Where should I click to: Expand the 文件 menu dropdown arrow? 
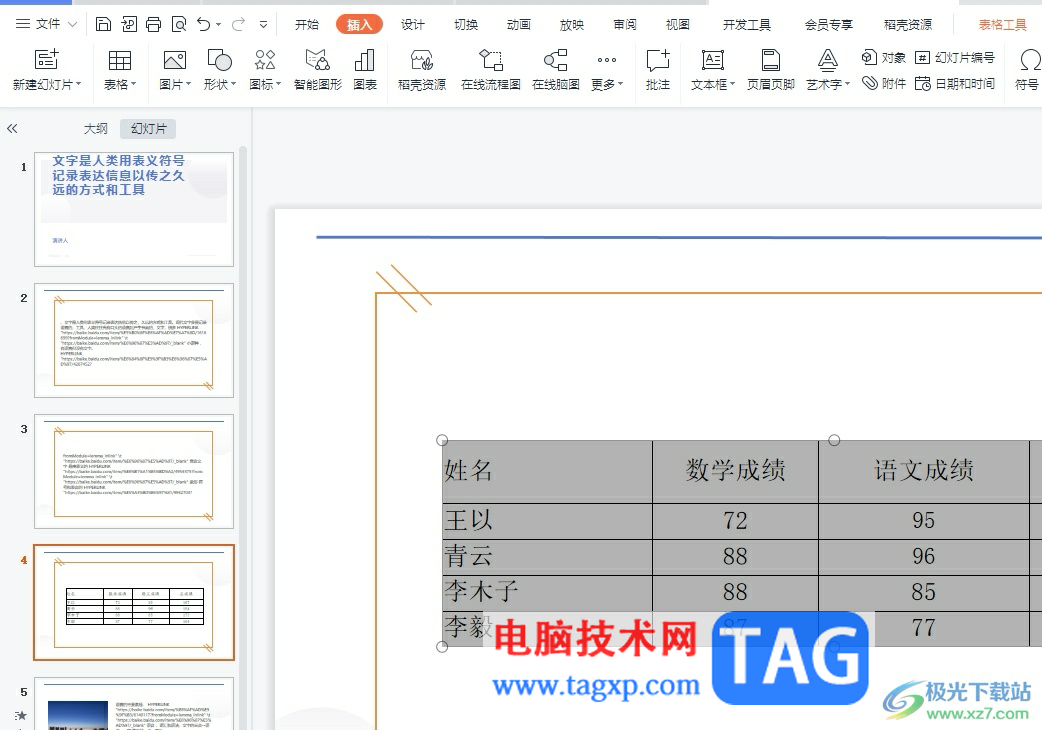click(x=72, y=25)
